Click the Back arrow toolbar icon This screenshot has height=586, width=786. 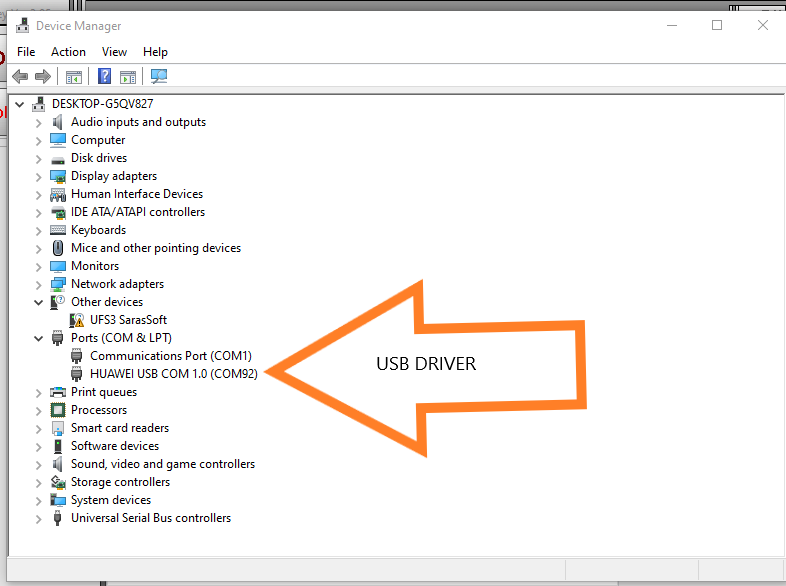[20, 77]
